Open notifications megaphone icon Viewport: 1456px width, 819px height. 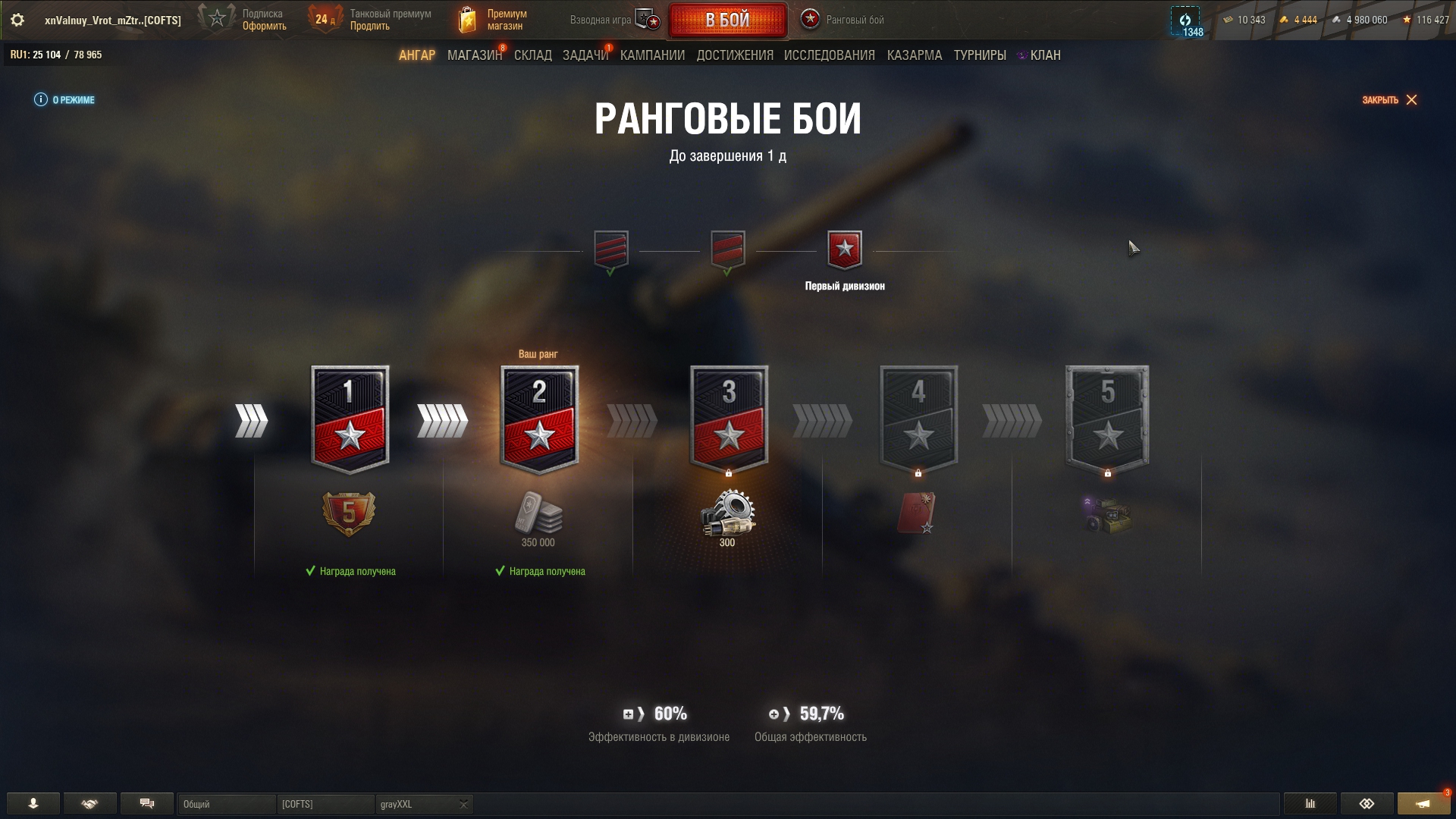tap(1423, 804)
